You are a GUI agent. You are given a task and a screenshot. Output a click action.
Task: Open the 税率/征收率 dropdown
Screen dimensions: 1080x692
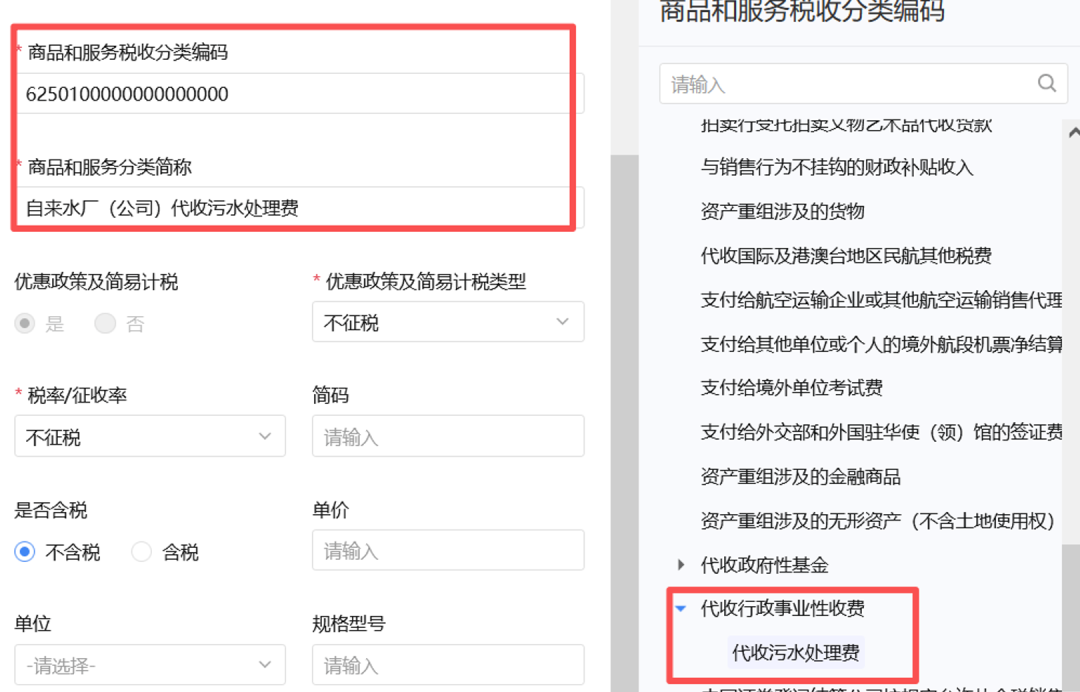point(150,437)
